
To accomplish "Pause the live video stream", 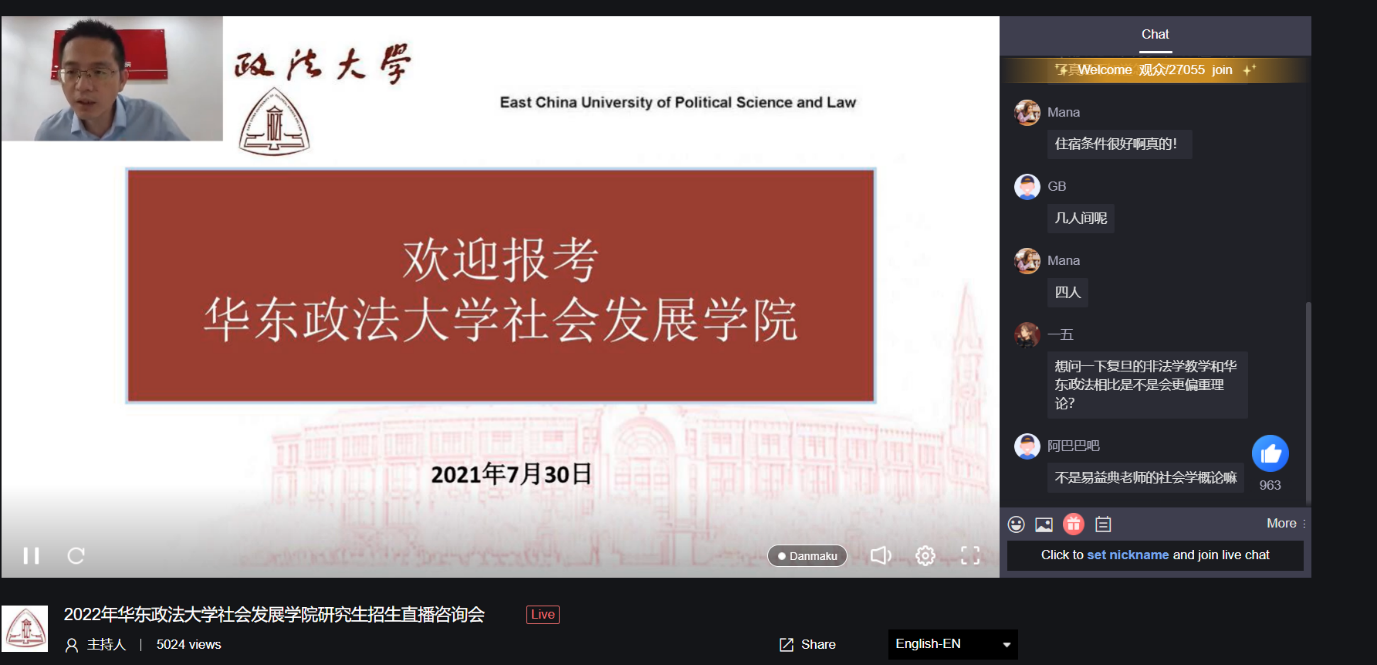I will point(31,555).
